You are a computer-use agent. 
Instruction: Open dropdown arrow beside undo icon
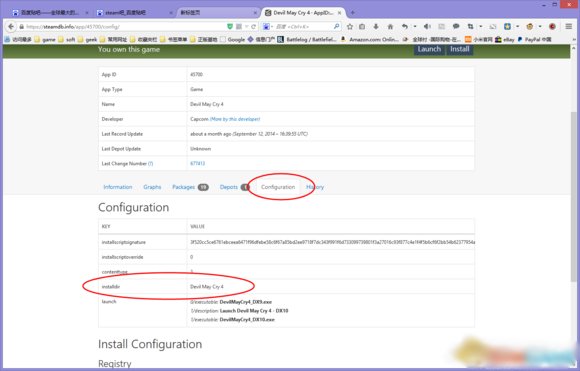click(415, 27)
